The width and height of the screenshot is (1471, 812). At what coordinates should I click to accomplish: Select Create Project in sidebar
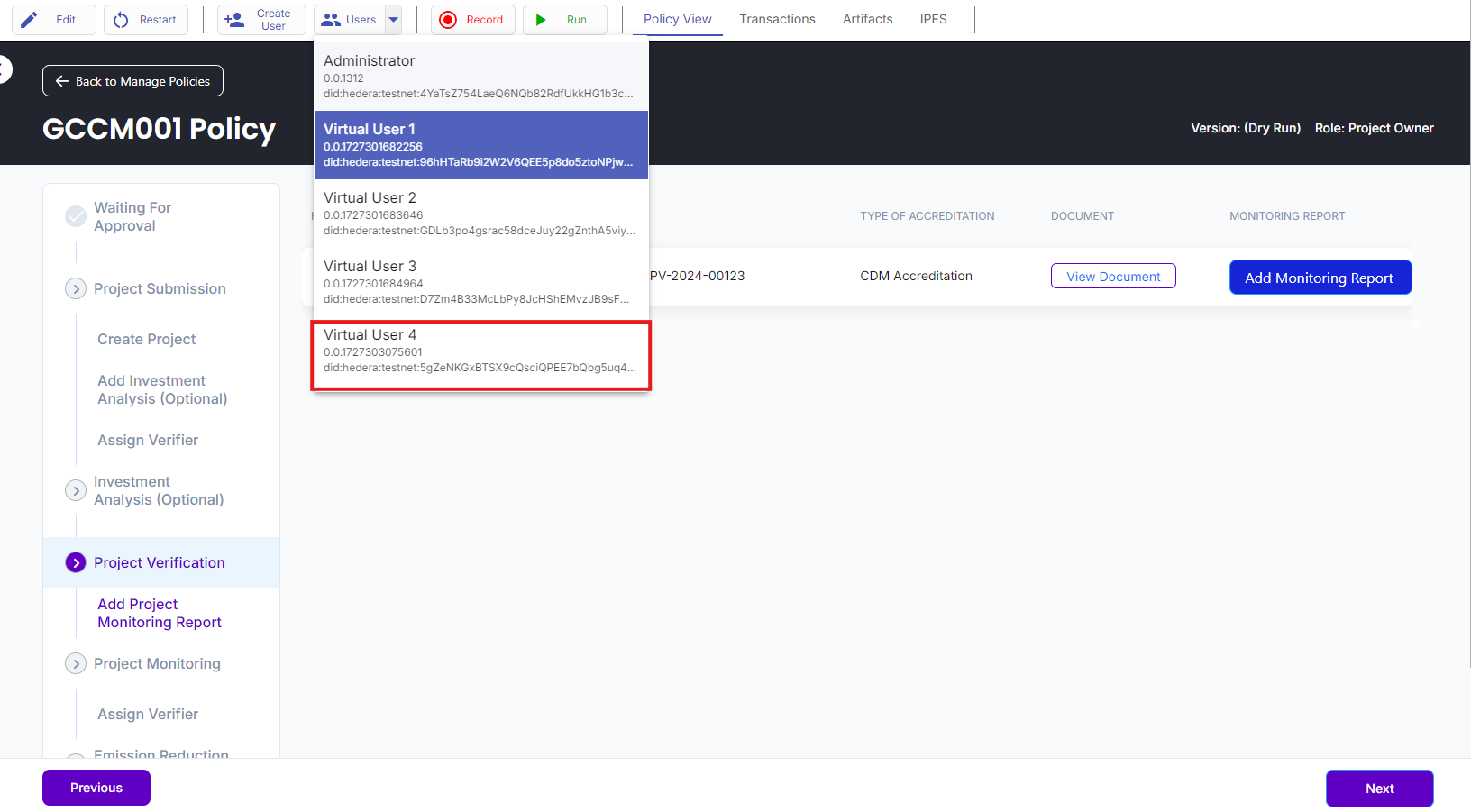pyautogui.click(x=146, y=339)
